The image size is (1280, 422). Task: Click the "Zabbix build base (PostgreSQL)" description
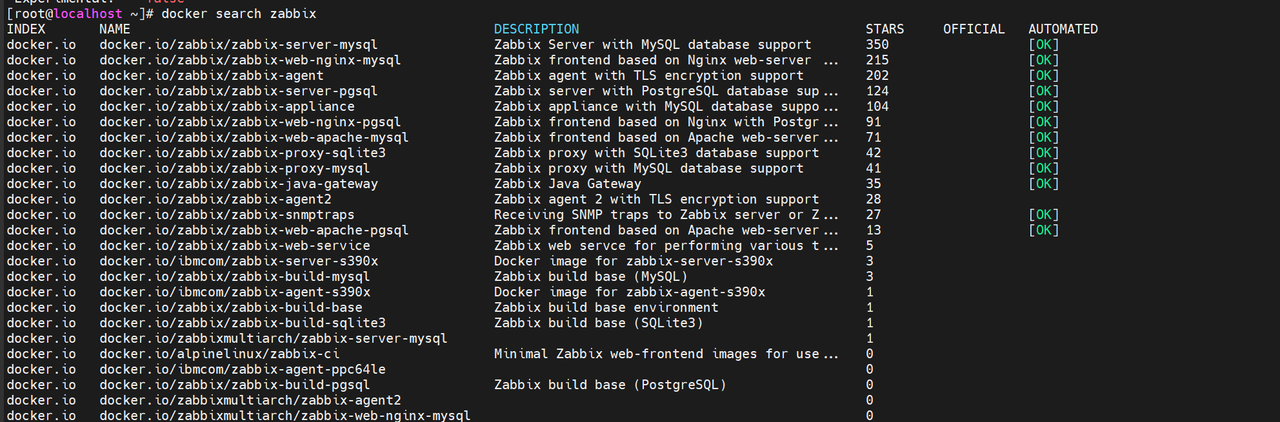(x=610, y=384)
